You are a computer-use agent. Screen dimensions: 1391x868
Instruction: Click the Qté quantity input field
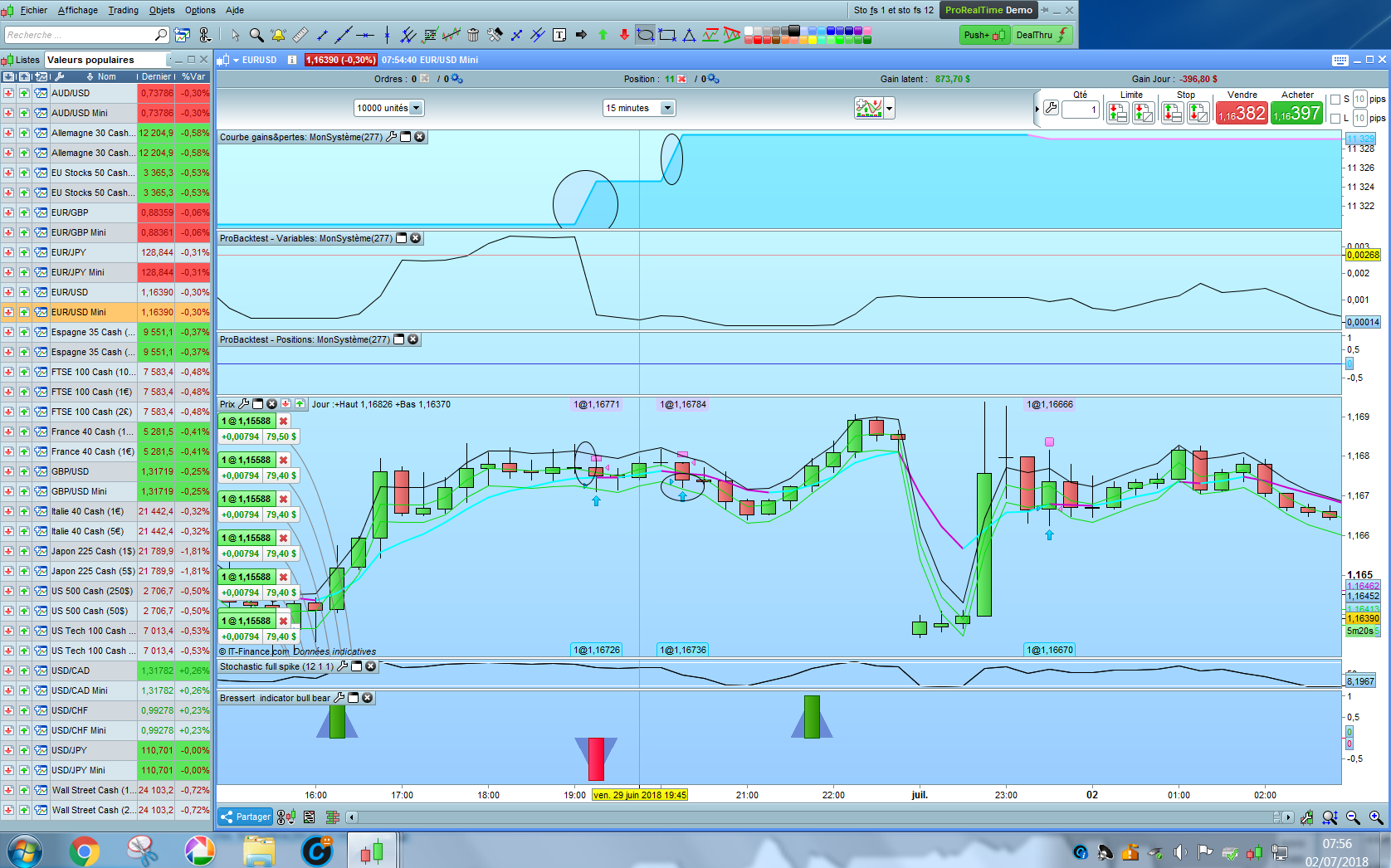pos(1081,110)
